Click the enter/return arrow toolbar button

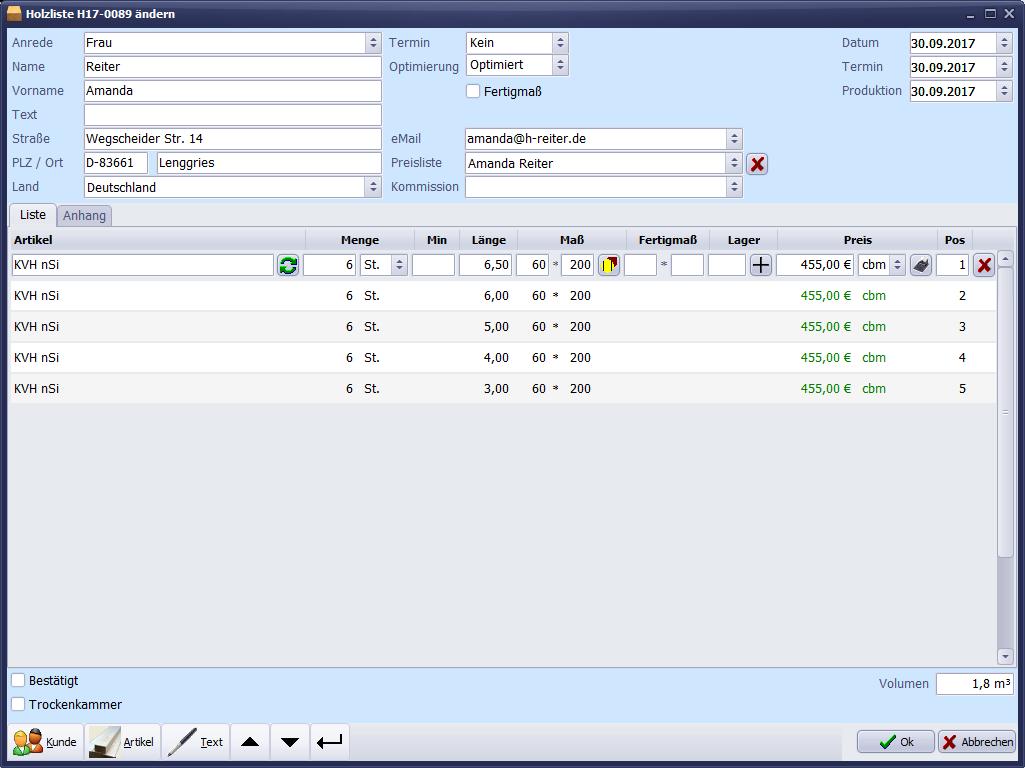click(329, 742)
